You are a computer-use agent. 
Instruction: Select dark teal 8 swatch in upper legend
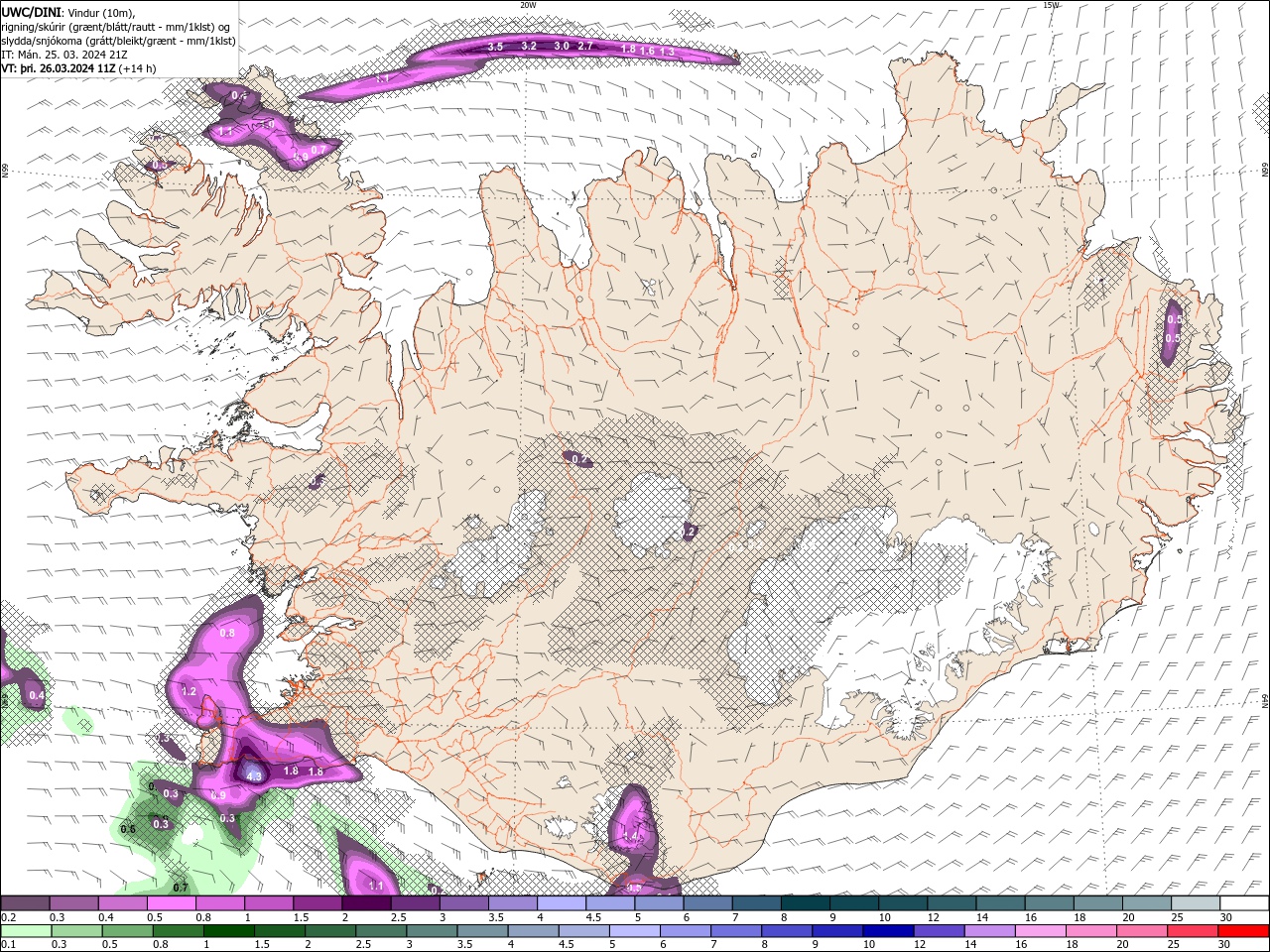(804, 903)
